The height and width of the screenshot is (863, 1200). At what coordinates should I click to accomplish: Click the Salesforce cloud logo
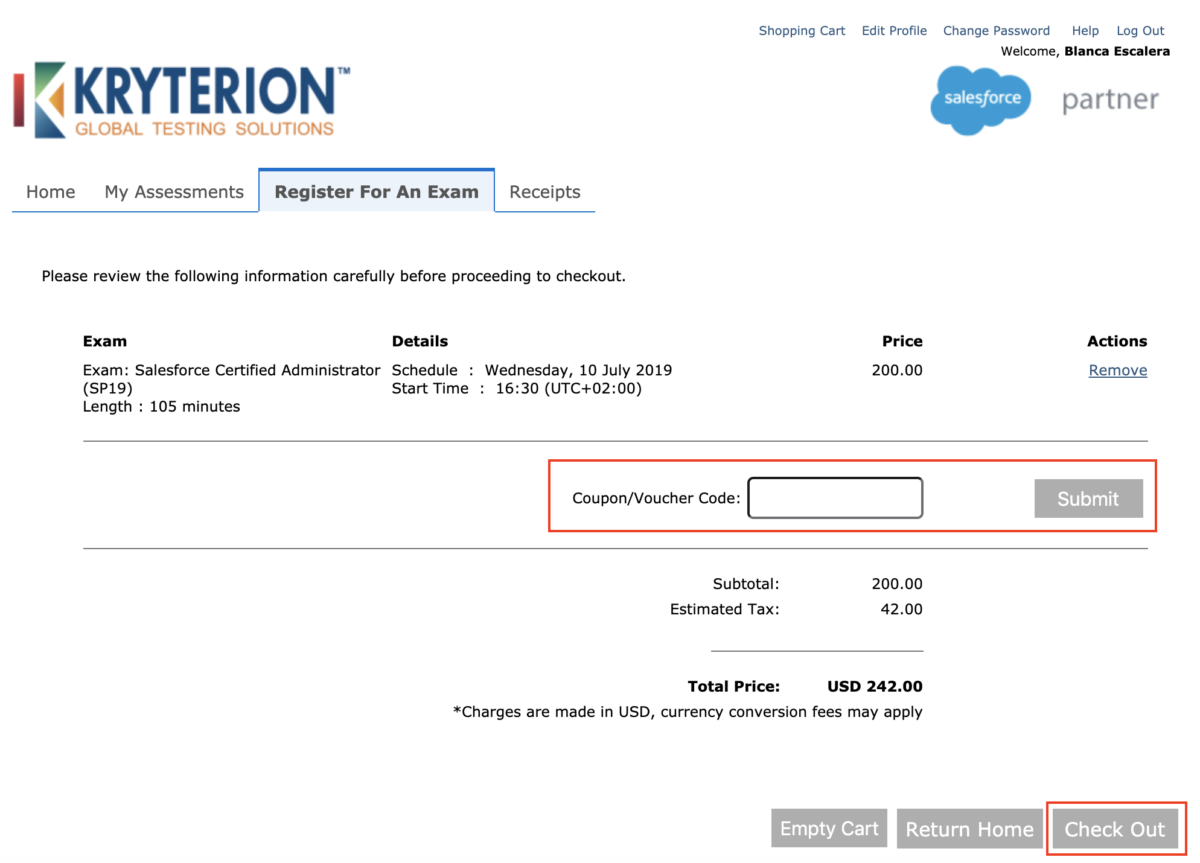[980, 100]
